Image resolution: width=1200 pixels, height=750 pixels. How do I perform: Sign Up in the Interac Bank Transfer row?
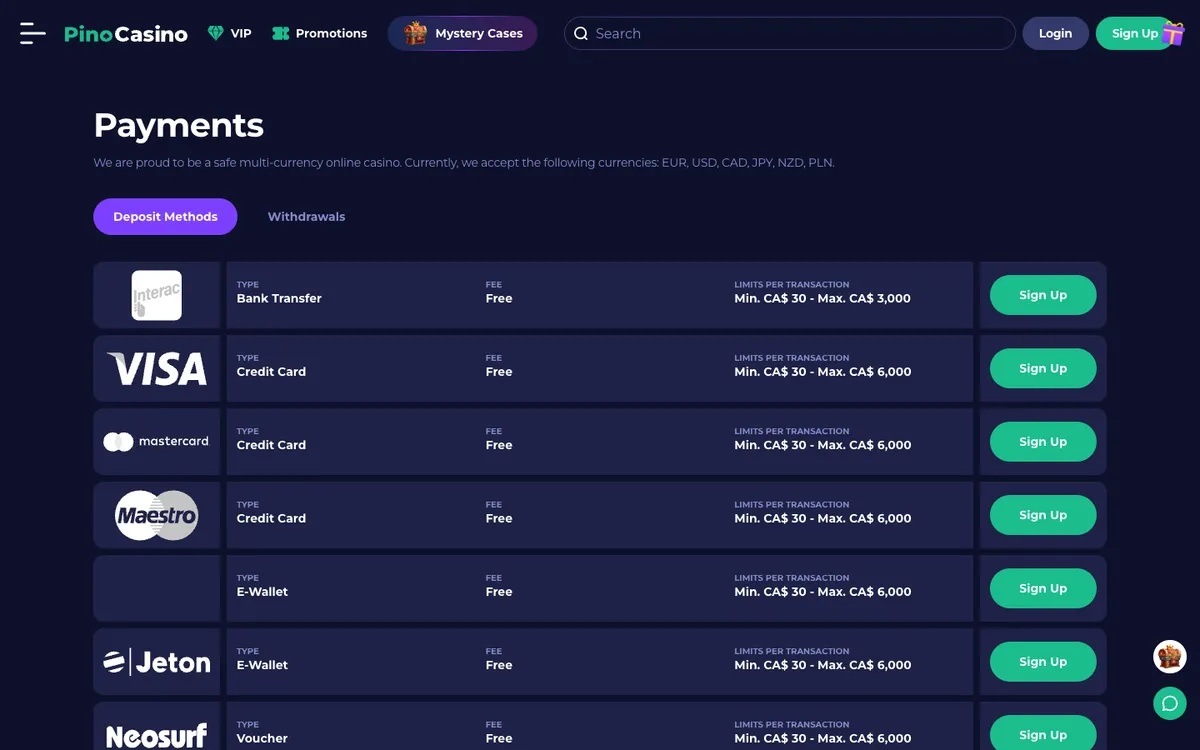coord(1043,295)
